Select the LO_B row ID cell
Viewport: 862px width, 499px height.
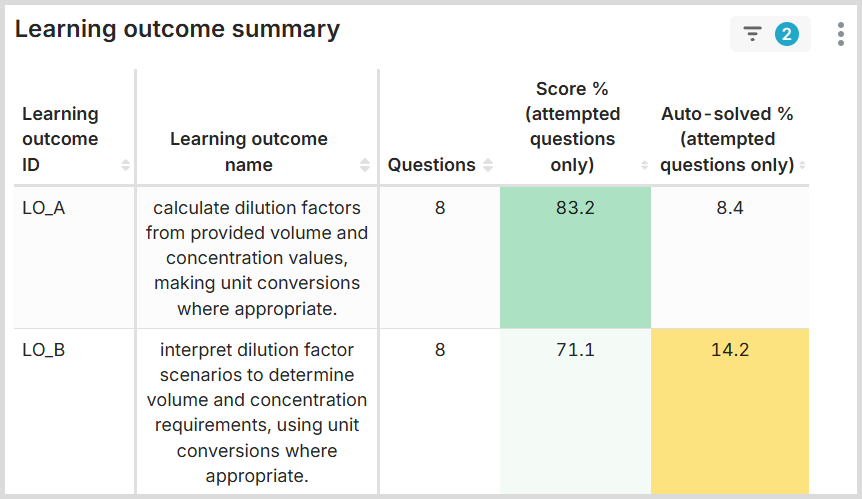tap(44, 350)
